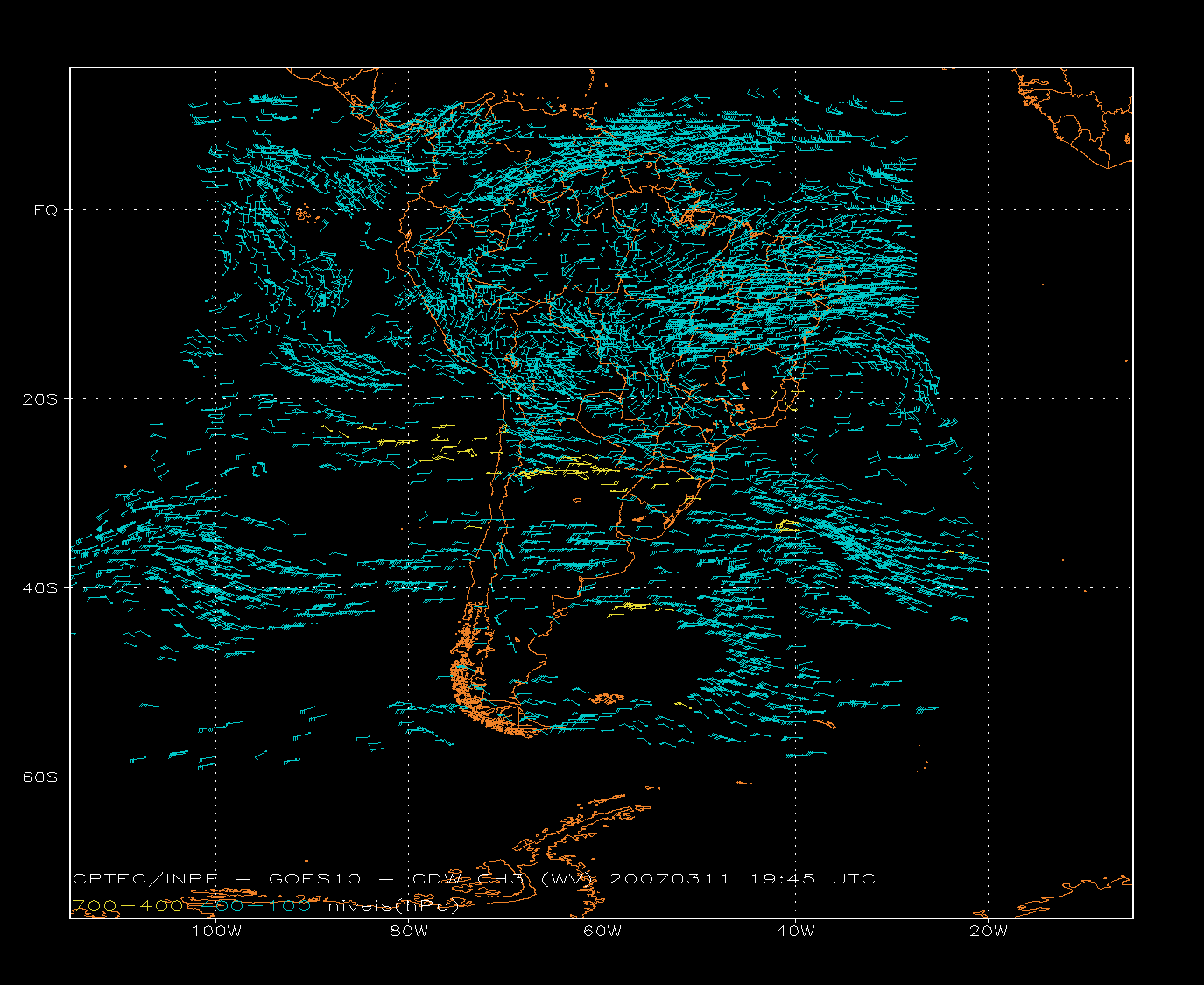Click the EQ latitude axis label
The height and width of the screenshot is (985, 1204).
pos(45,210)
